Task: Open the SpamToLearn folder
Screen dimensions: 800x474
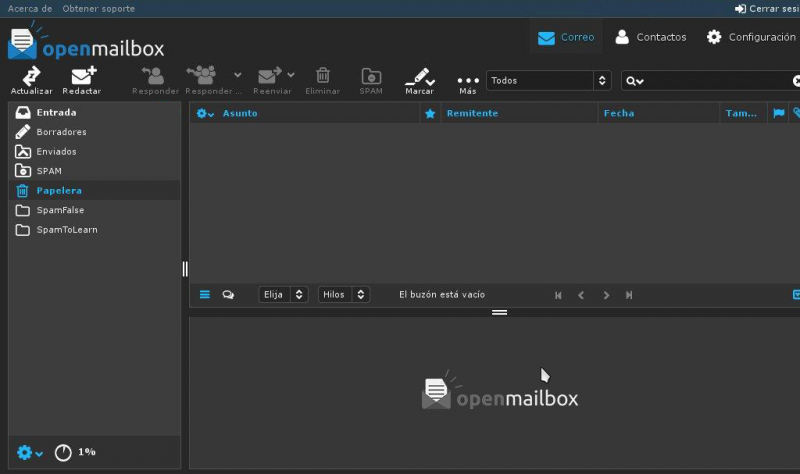Action: (94, 230)
